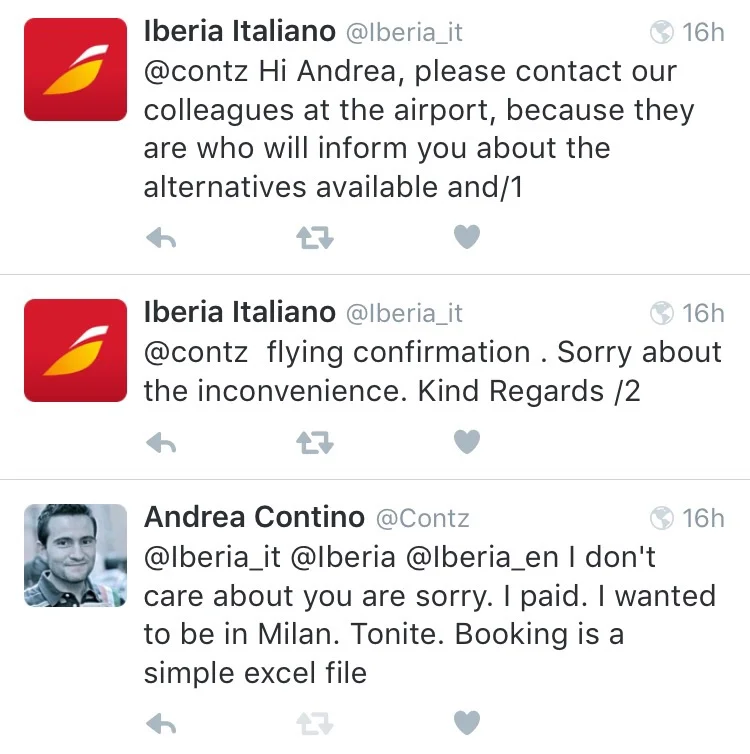Tap the @contz mention in second tweet

click(x=196, y=352)
